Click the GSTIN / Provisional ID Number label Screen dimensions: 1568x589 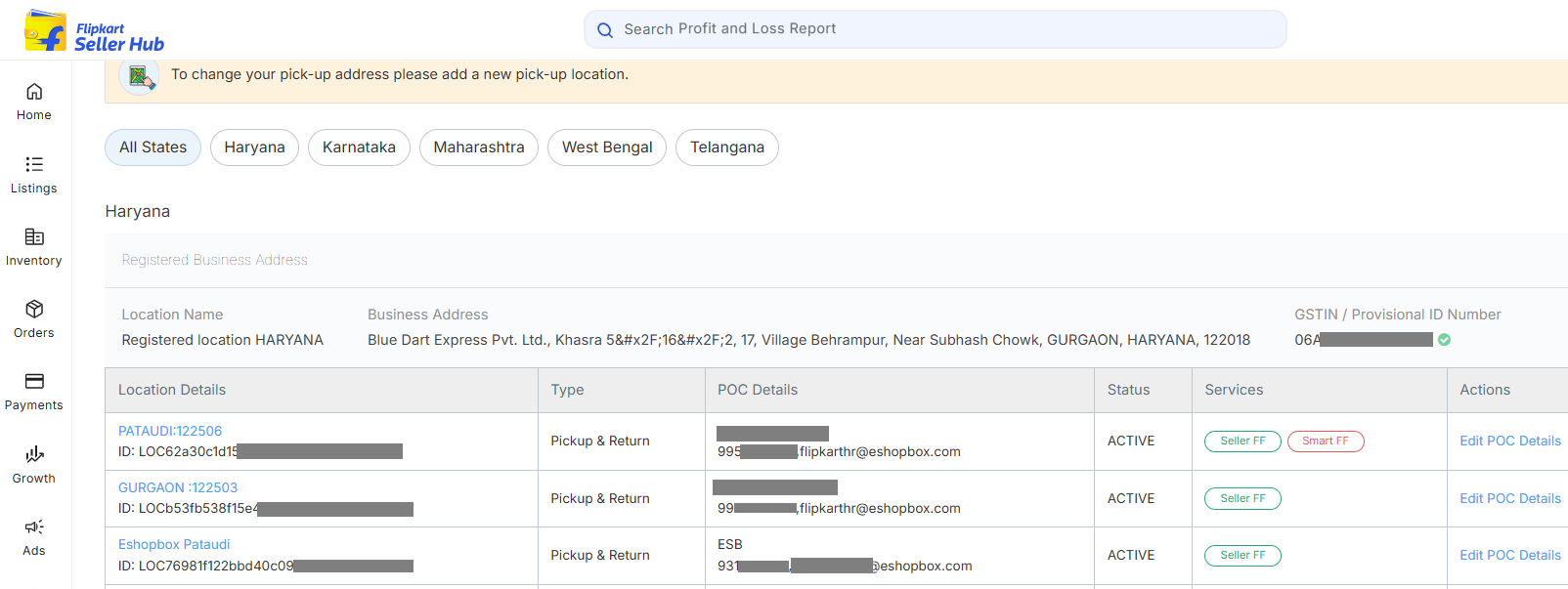coord(1397,315)
